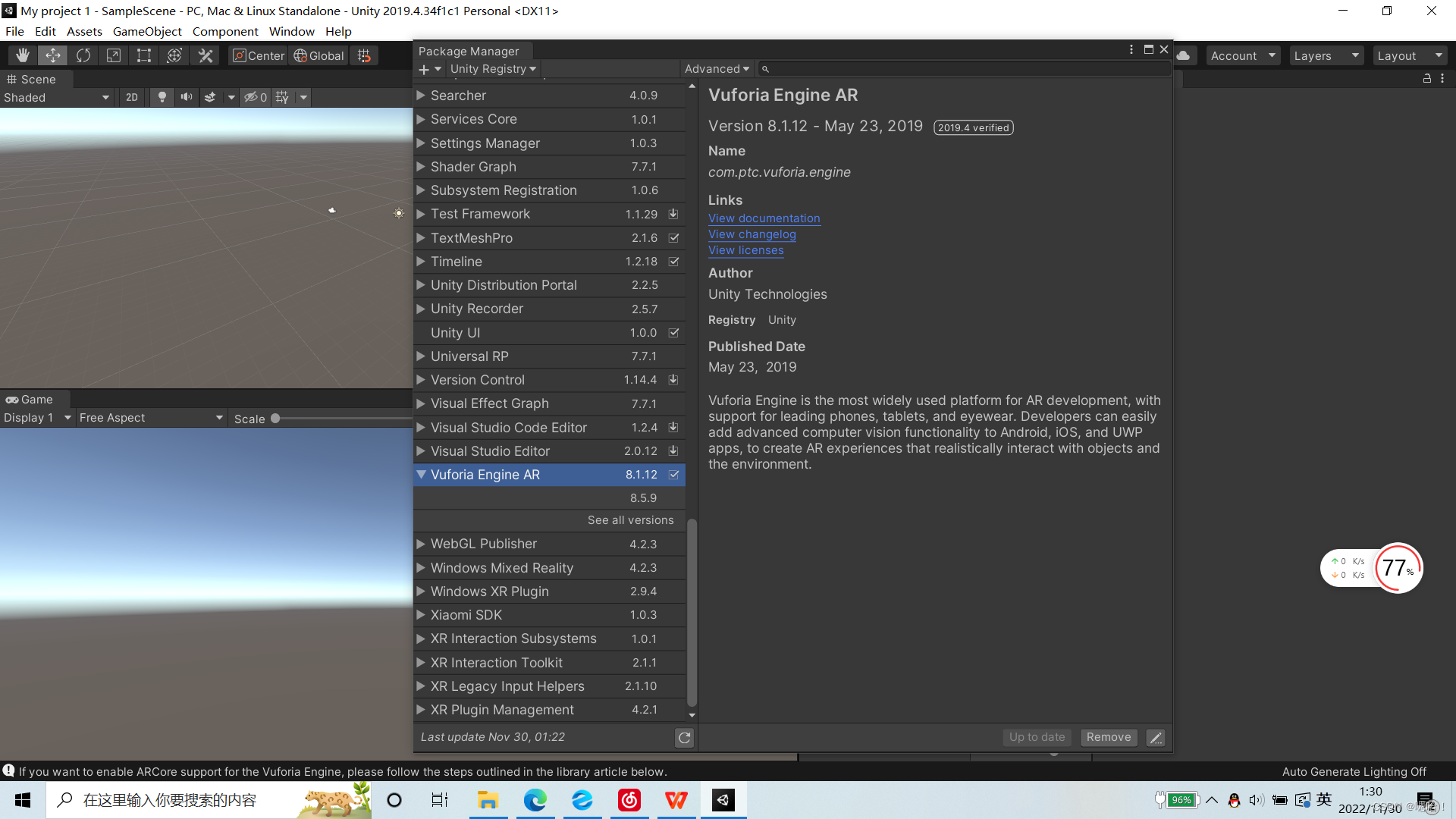Open the Advanced settings dropdown
Image resolution: width=1456 pixels, height=819 pixels.
click(714, 68)
